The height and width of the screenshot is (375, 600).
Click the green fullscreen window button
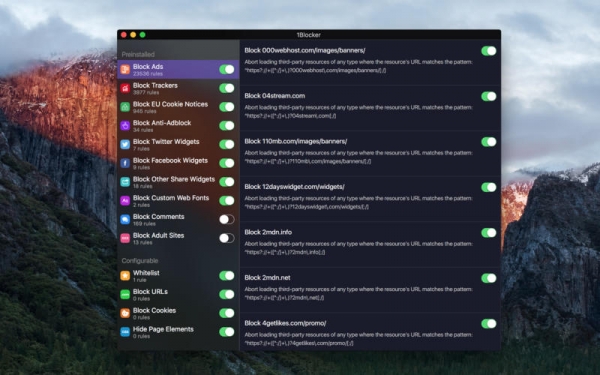[x=142, y=35]
